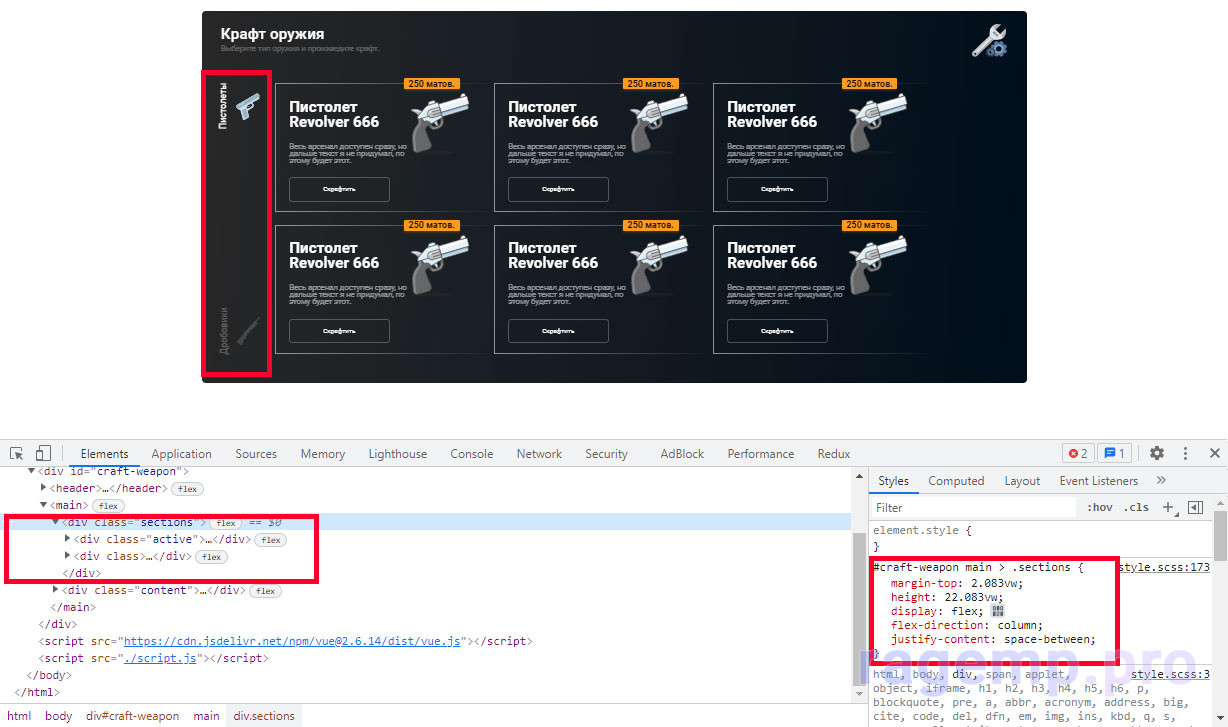Toggle the .cls class editor

[x=1136, y=507]
